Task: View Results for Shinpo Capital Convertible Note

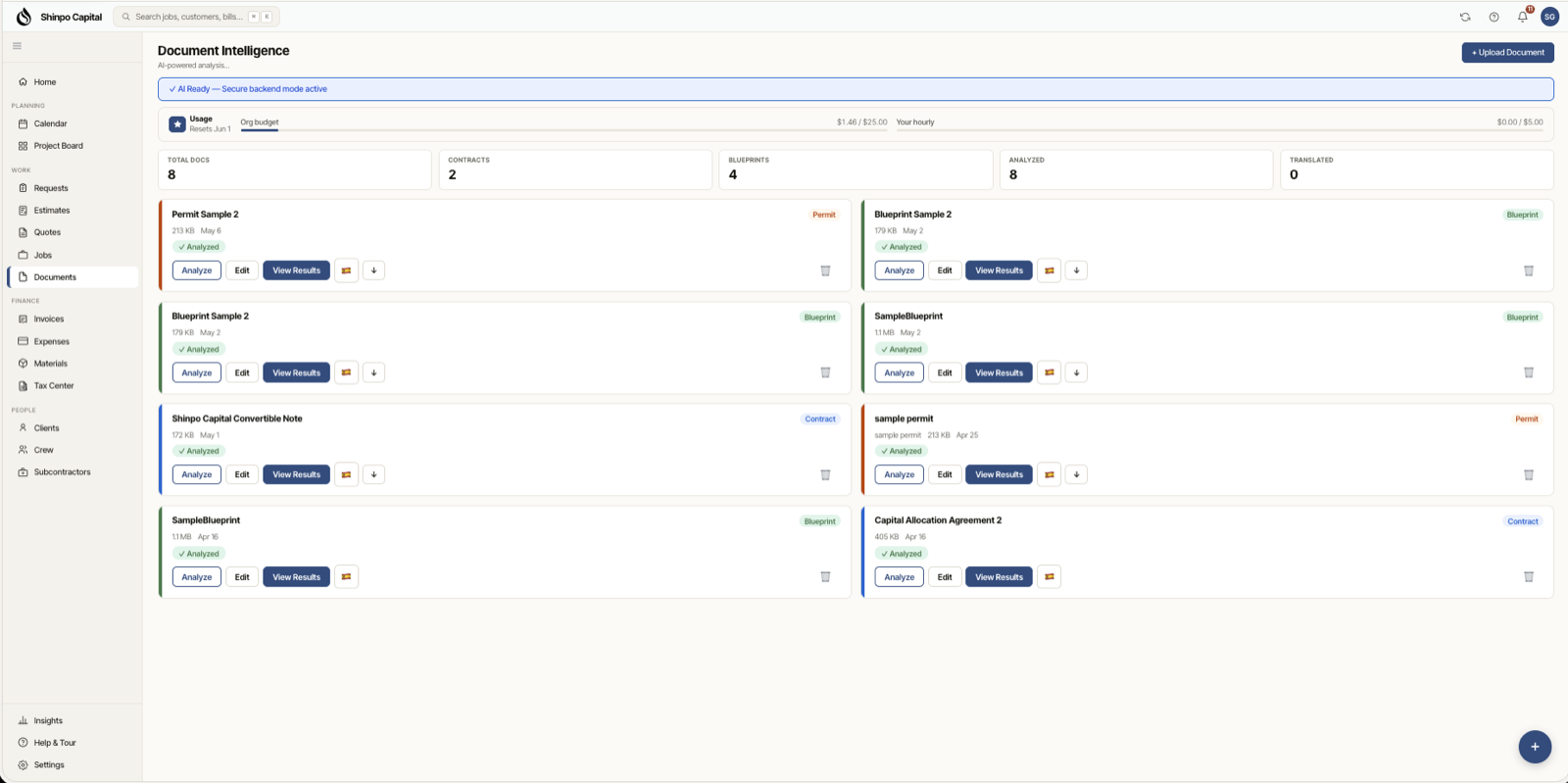Action: (x=296, y=474)
